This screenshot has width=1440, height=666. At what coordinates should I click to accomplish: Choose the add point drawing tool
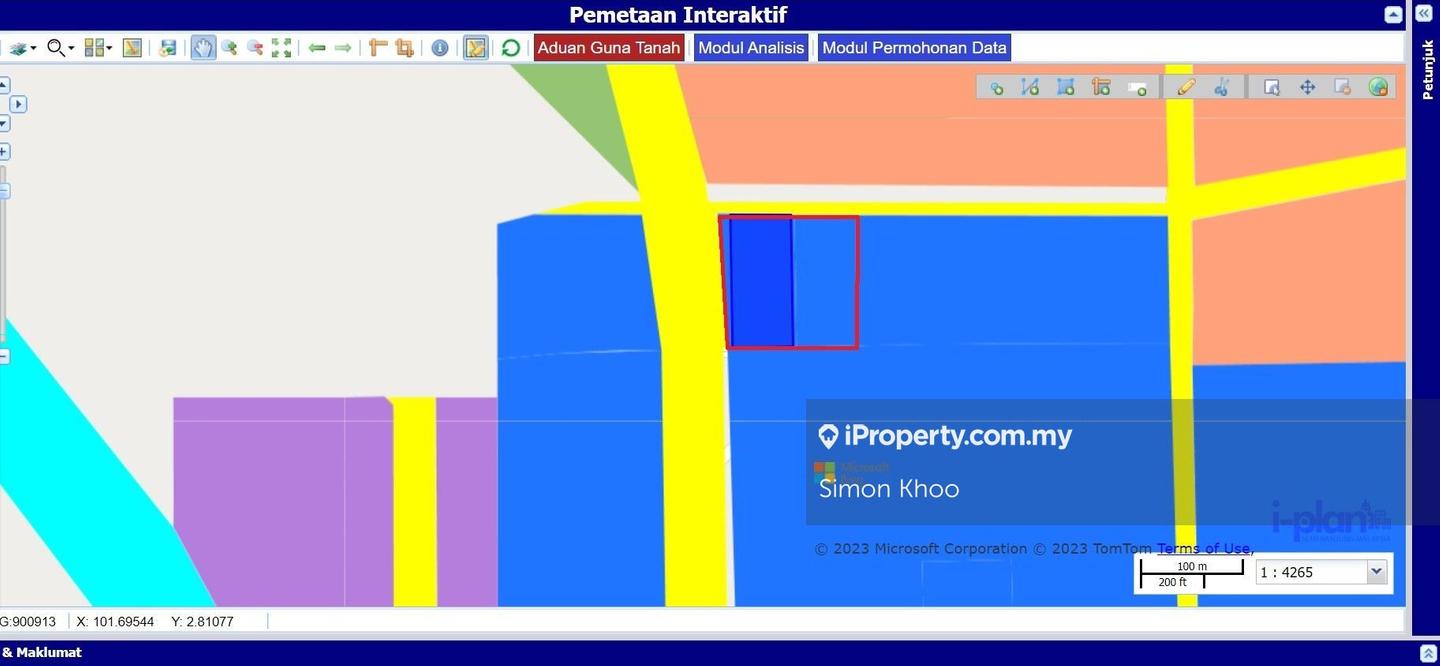[x=995, y=88]
